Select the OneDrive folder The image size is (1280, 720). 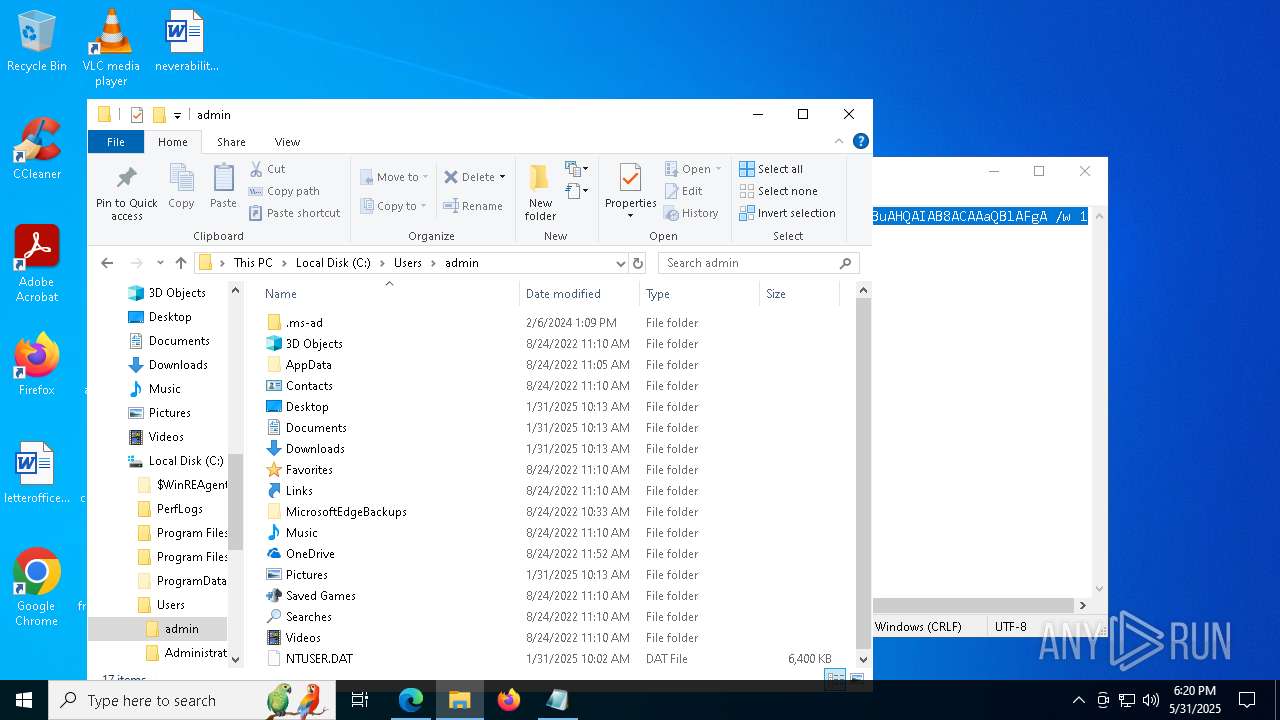click(x=310, y=554)
